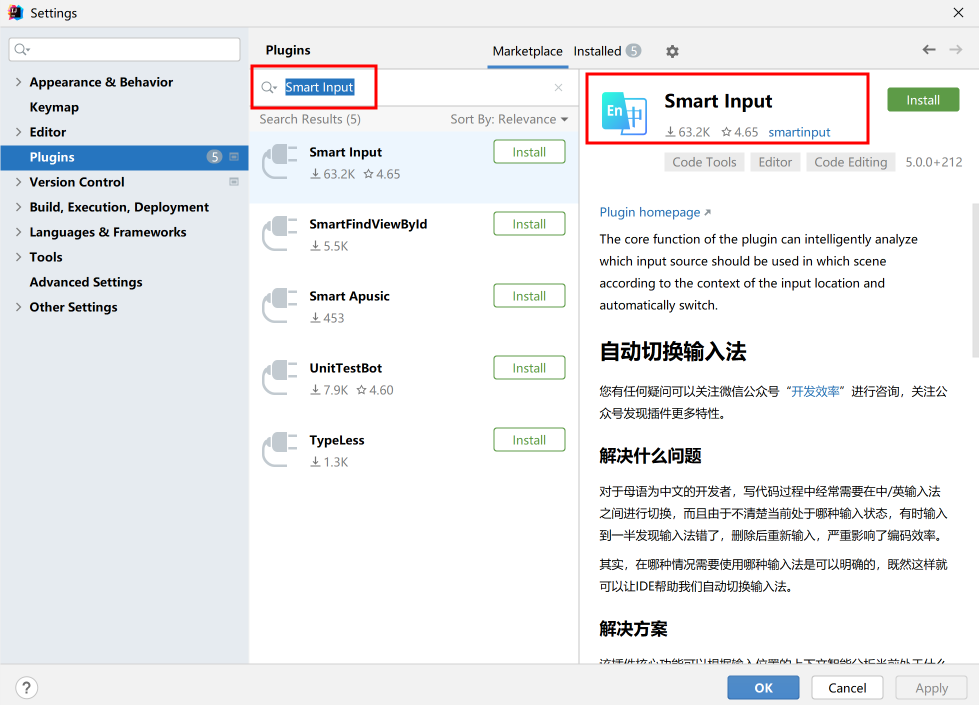Click the back navigation arrow
This screenshot has height=705, width=979.
[x=928, y=51]
